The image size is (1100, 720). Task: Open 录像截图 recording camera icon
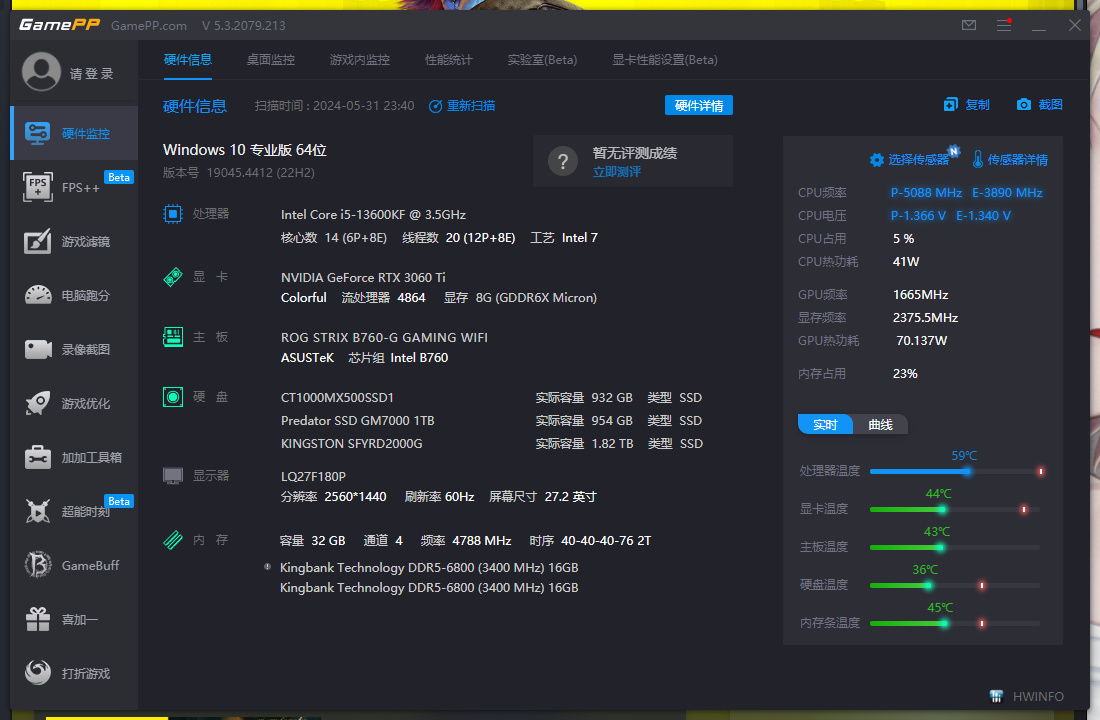(38, 349)
